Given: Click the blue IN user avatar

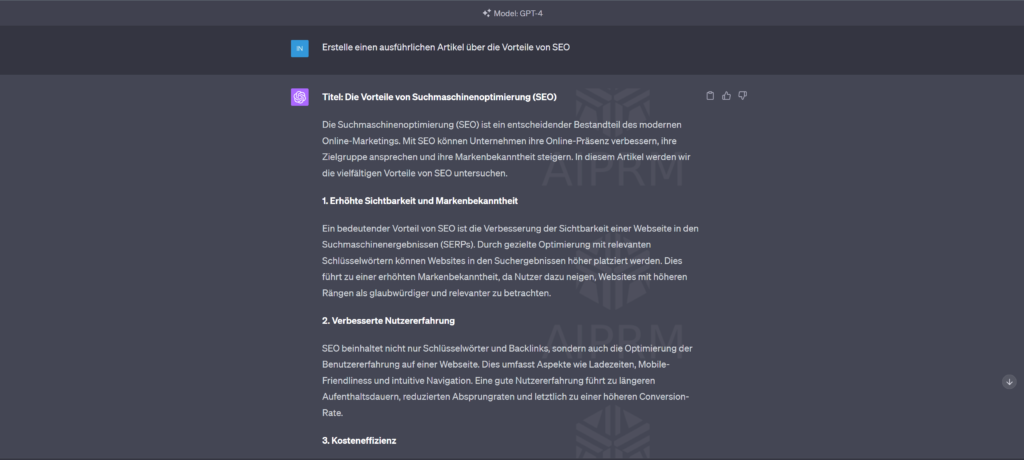Looking at the screenshot, I should pos(300,48).
